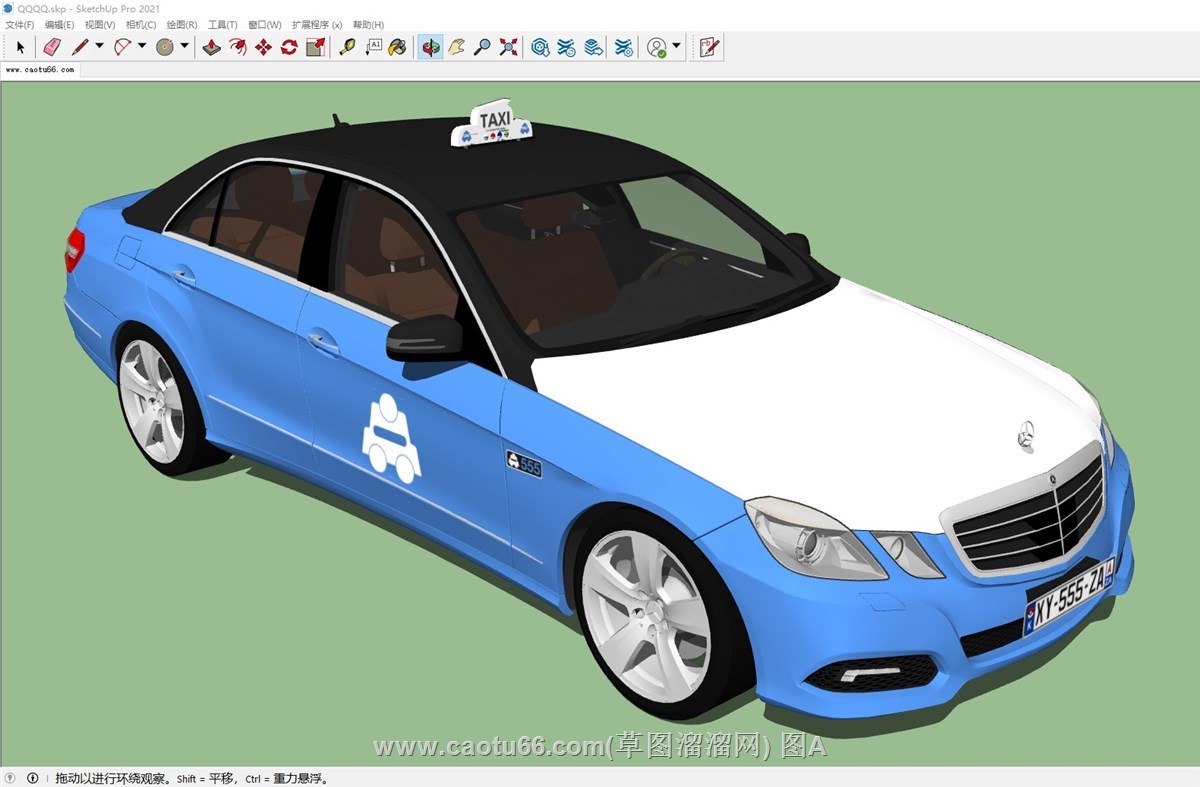Select the Paint Bucket tool

coord(397,47)
